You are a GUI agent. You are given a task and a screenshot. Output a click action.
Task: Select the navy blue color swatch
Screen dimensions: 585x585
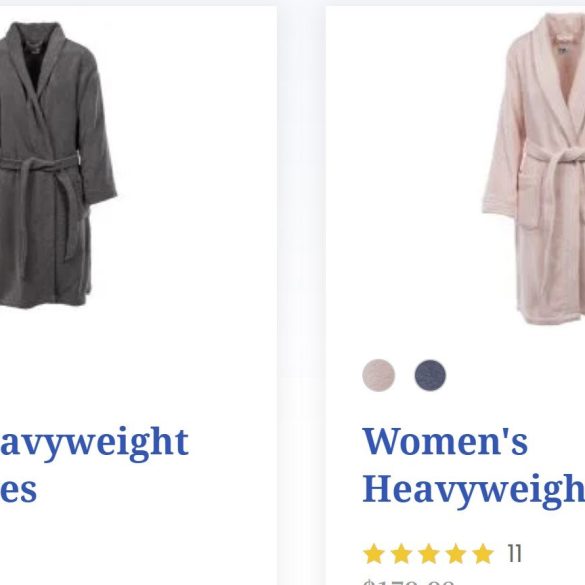click(x=430, y=375)
